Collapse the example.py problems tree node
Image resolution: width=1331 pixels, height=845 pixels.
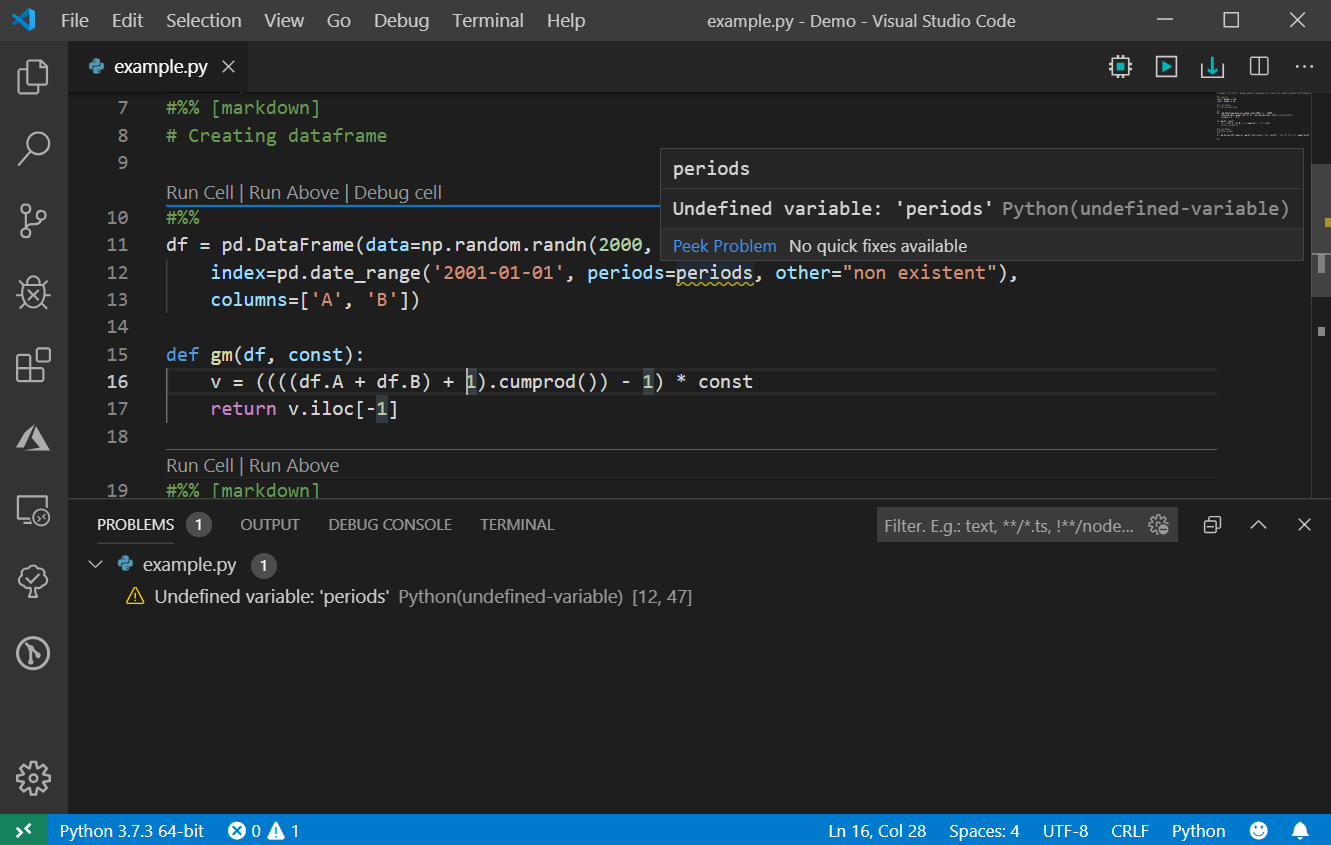(x=96, y=565)
